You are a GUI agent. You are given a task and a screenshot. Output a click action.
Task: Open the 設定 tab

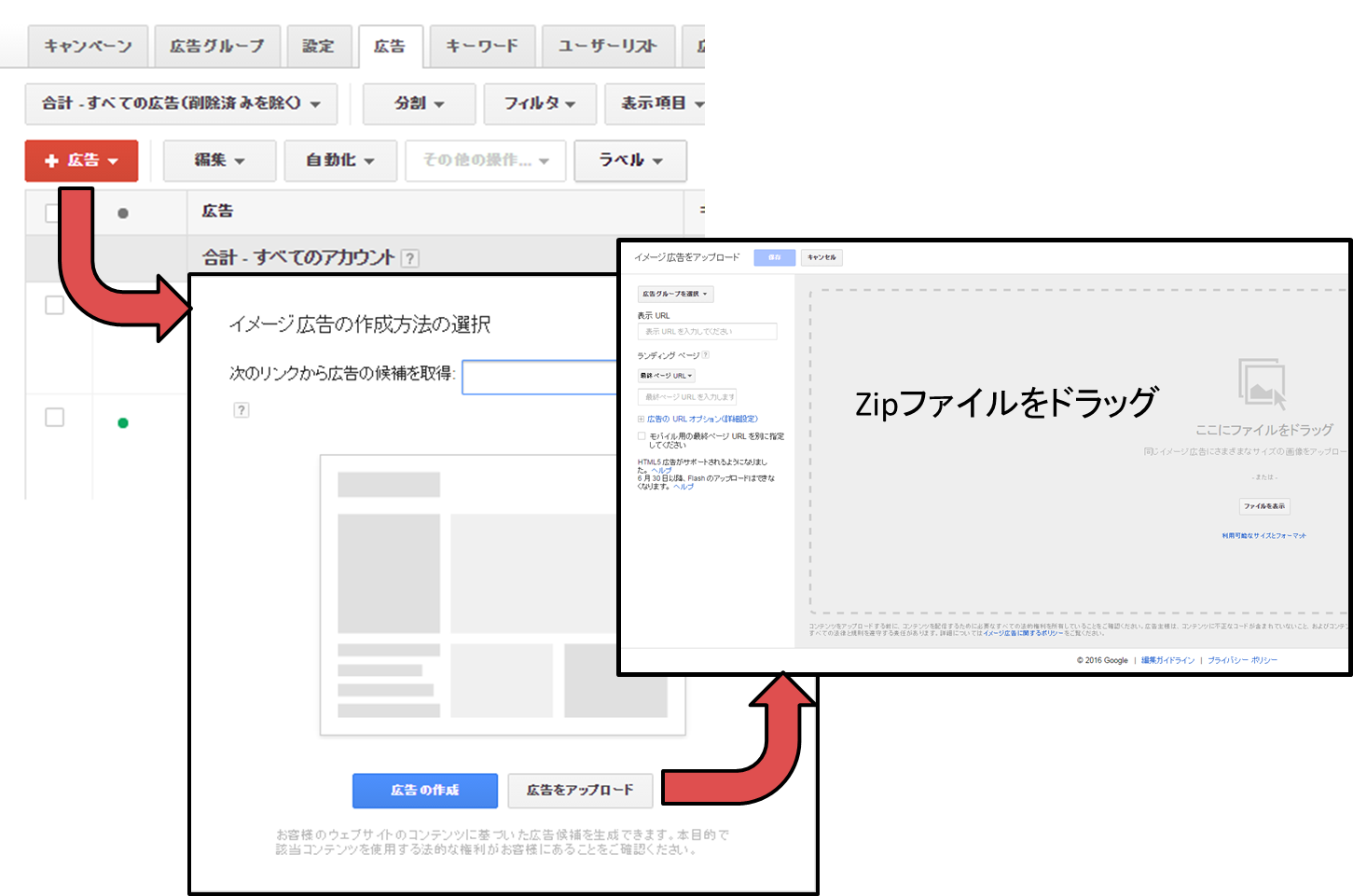point(318,46)
